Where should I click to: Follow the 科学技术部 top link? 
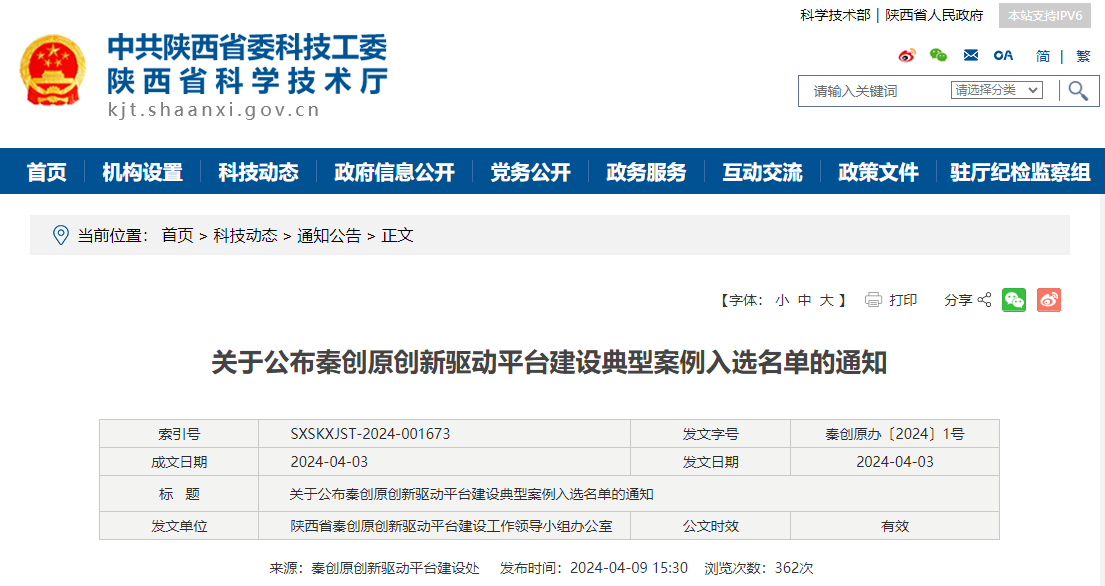click(x=835, y=15)
